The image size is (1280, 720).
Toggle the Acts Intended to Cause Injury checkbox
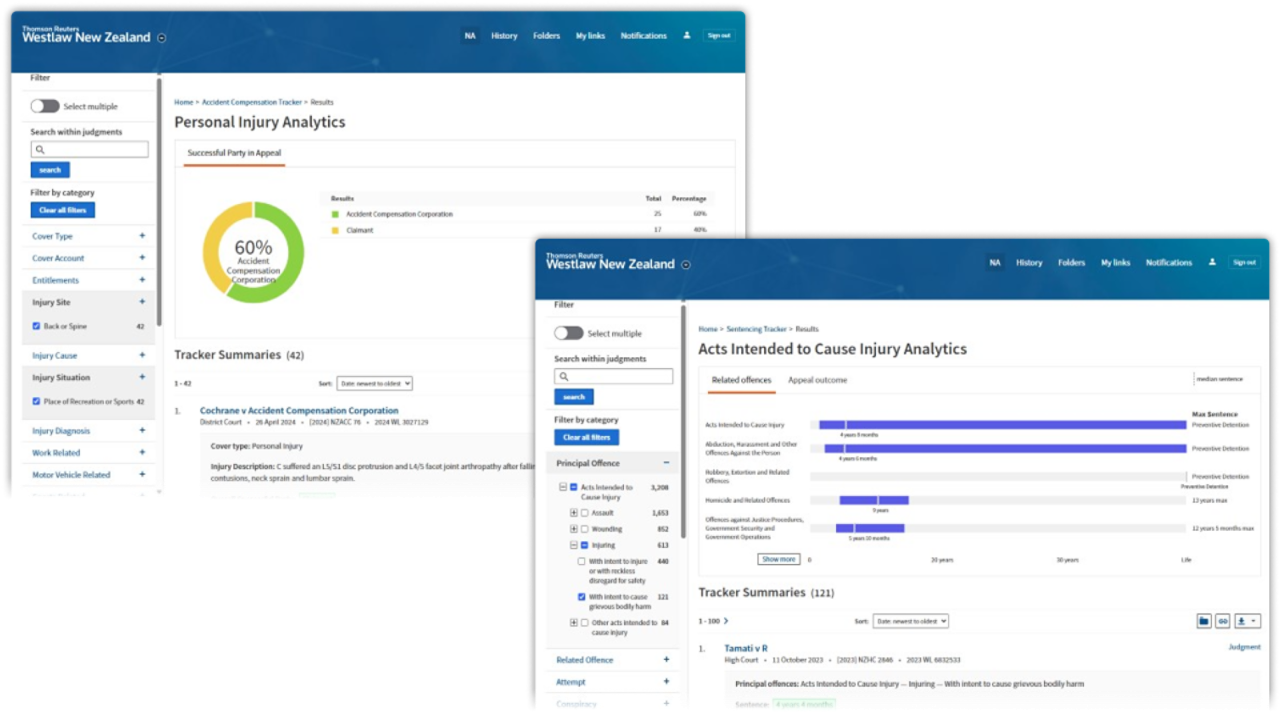(573, 488)
